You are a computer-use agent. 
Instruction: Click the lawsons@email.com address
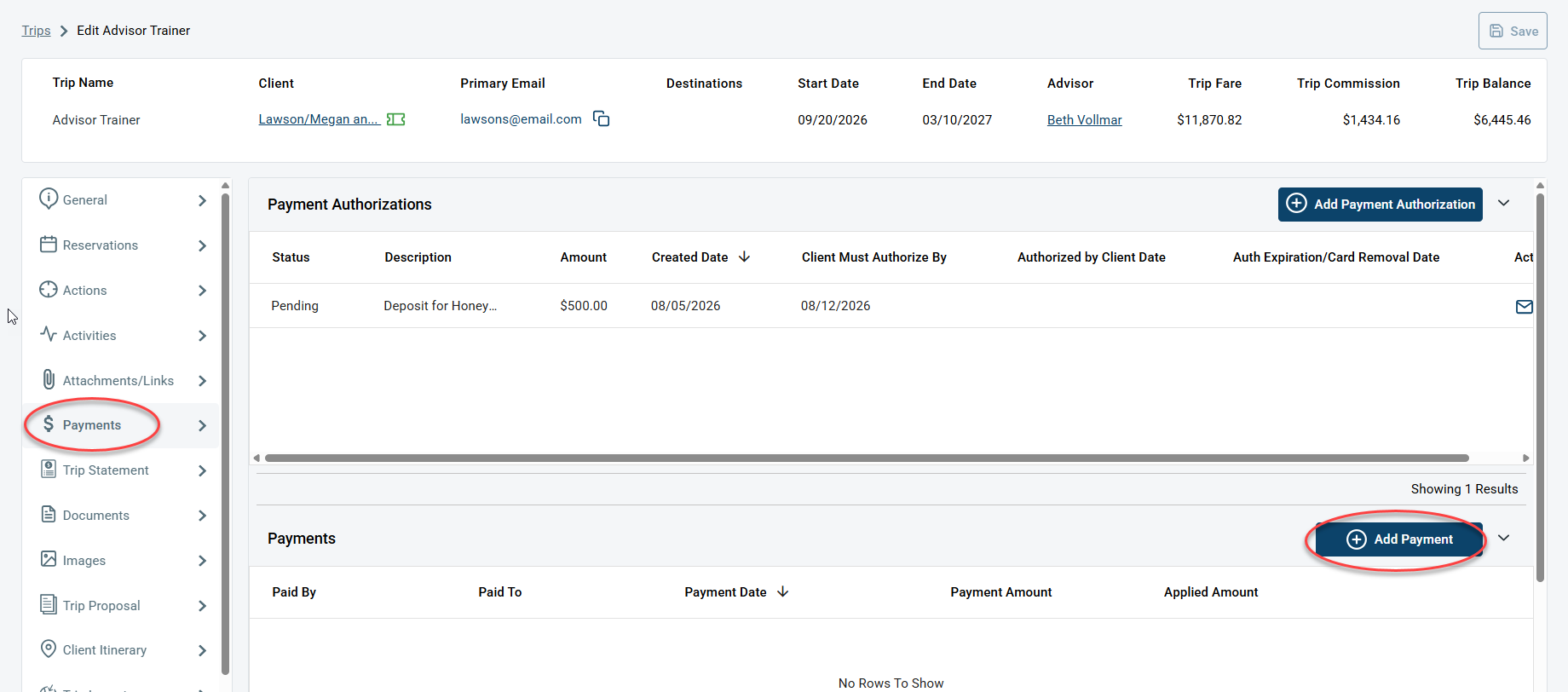(521, 119)
